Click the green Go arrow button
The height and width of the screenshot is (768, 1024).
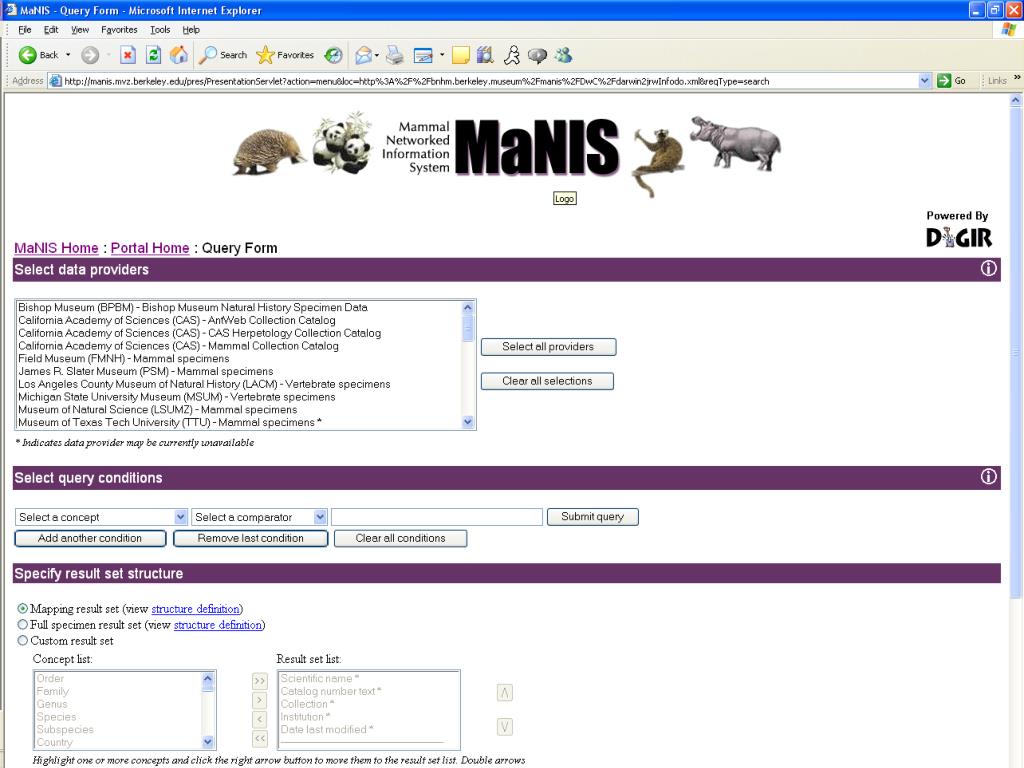[x=944, y=80]
